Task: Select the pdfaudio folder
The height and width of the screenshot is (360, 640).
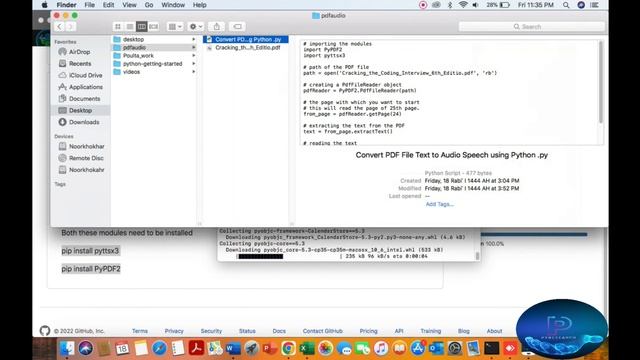Action: tap(155, 48)
